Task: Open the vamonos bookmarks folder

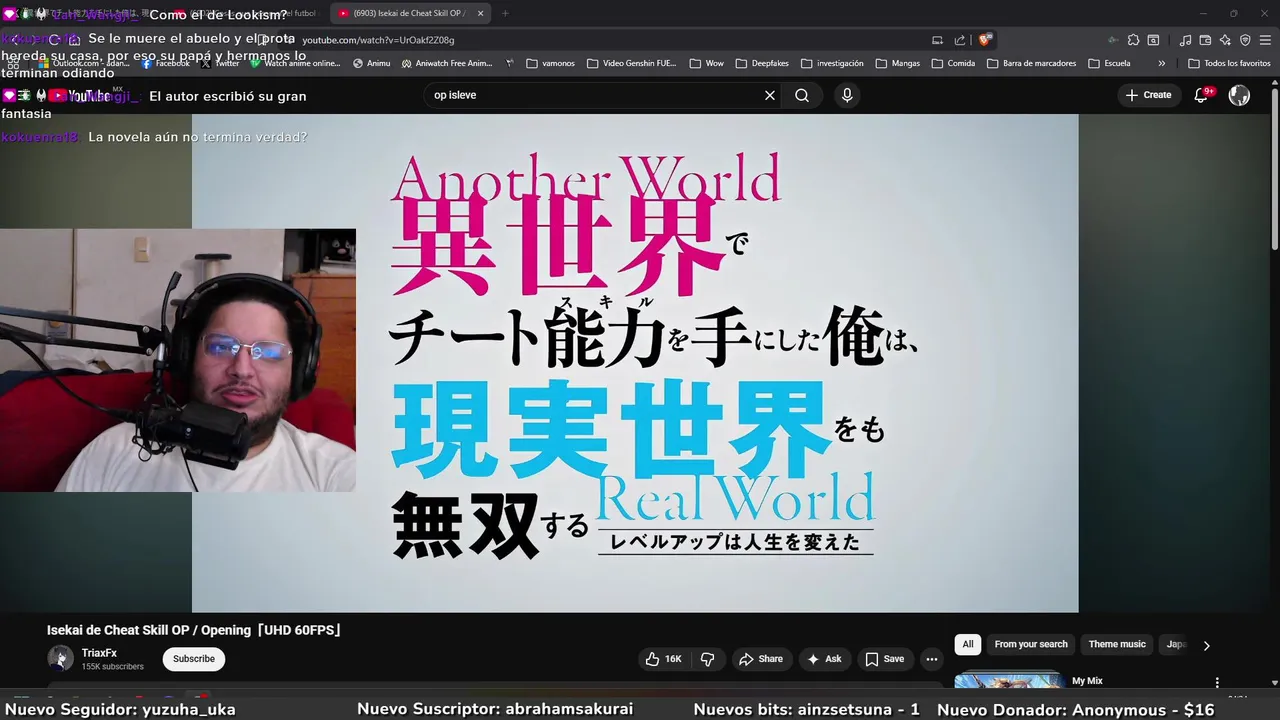Action: [x=551, y=63]
